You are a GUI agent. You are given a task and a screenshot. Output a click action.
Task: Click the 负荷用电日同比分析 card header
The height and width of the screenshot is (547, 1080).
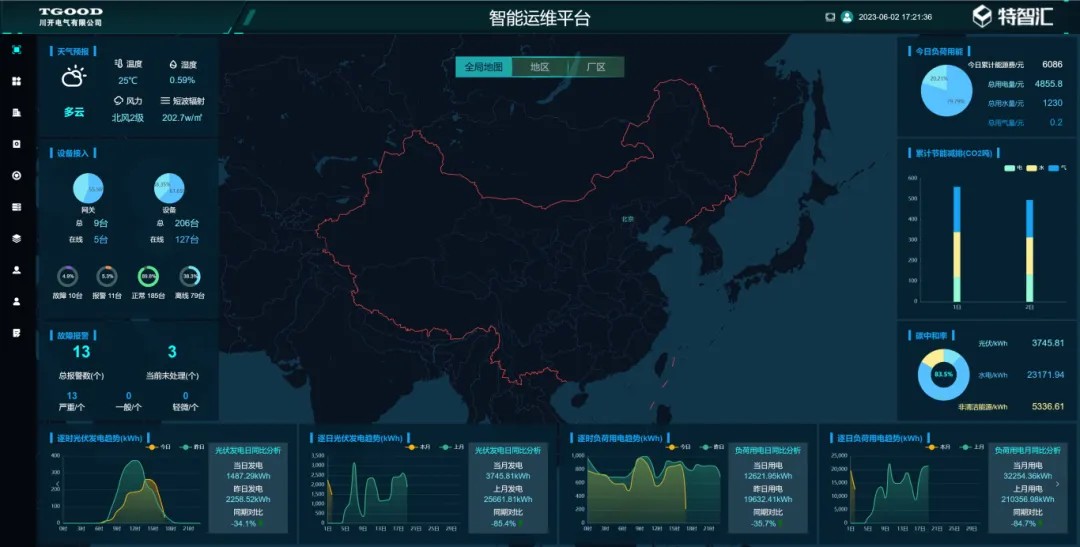pyautogui.click(x=767, y=450)
